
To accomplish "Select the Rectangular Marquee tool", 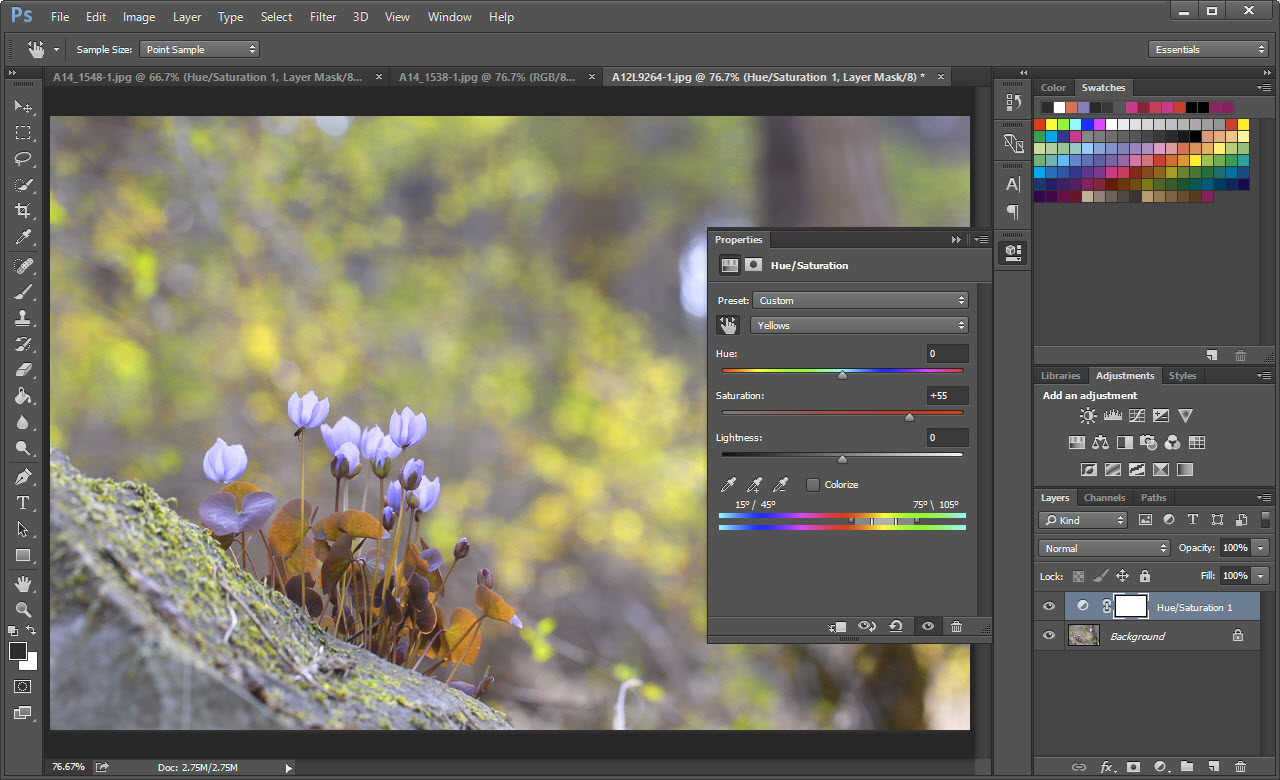I will point(23,132).
